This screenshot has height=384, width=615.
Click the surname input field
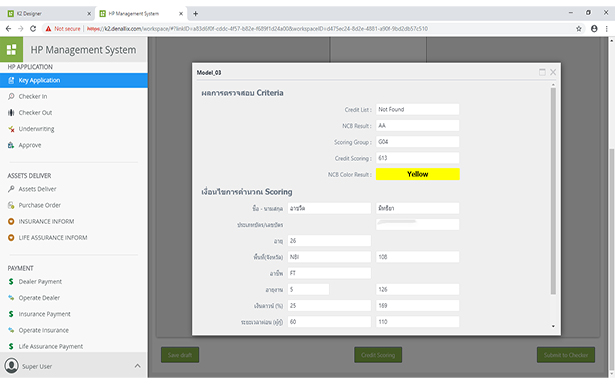point(417,208)
